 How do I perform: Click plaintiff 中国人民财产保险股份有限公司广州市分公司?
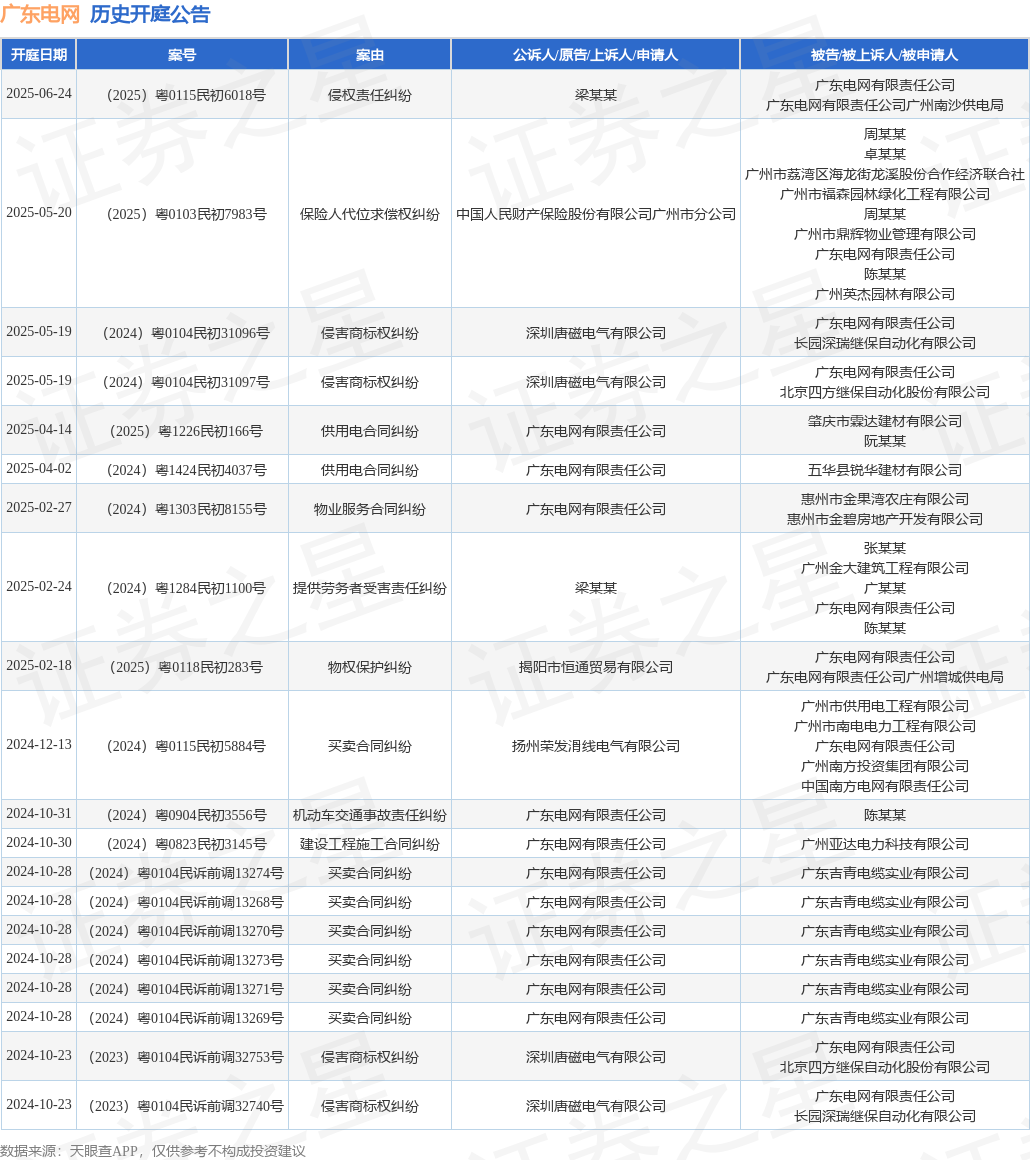[596, 215]
